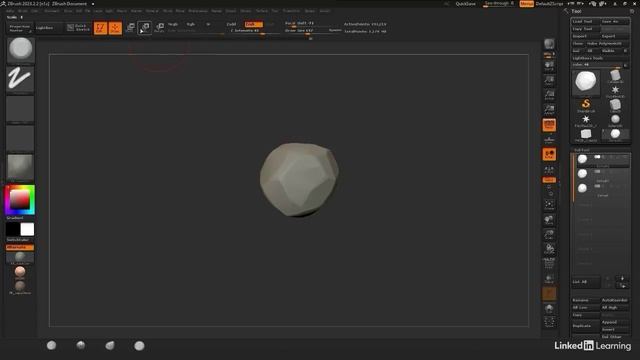Open the Material menu
Viewport: 640px width, 360px height.
tap(152, 11)
